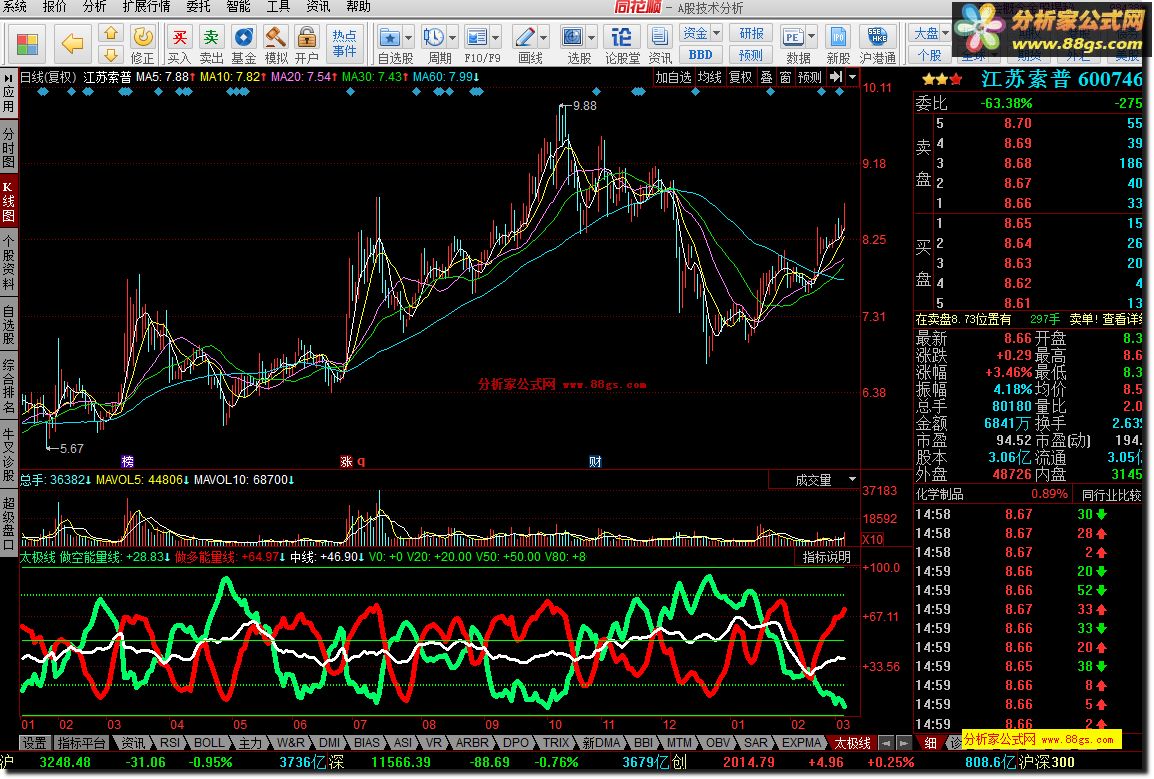The width and height of the screenshot is (1154, 779).
Task: Open the 研报 research report button
Action: coord(751,33)
